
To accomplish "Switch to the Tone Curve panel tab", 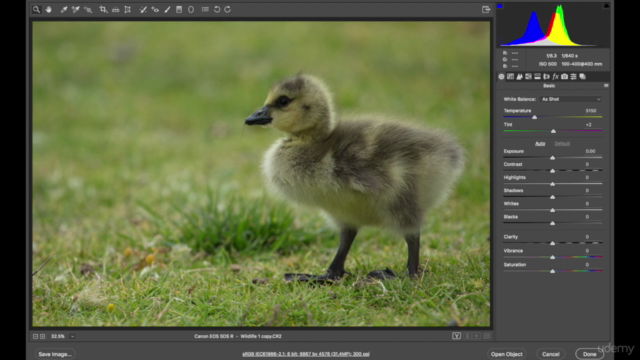I will (510, 76).
